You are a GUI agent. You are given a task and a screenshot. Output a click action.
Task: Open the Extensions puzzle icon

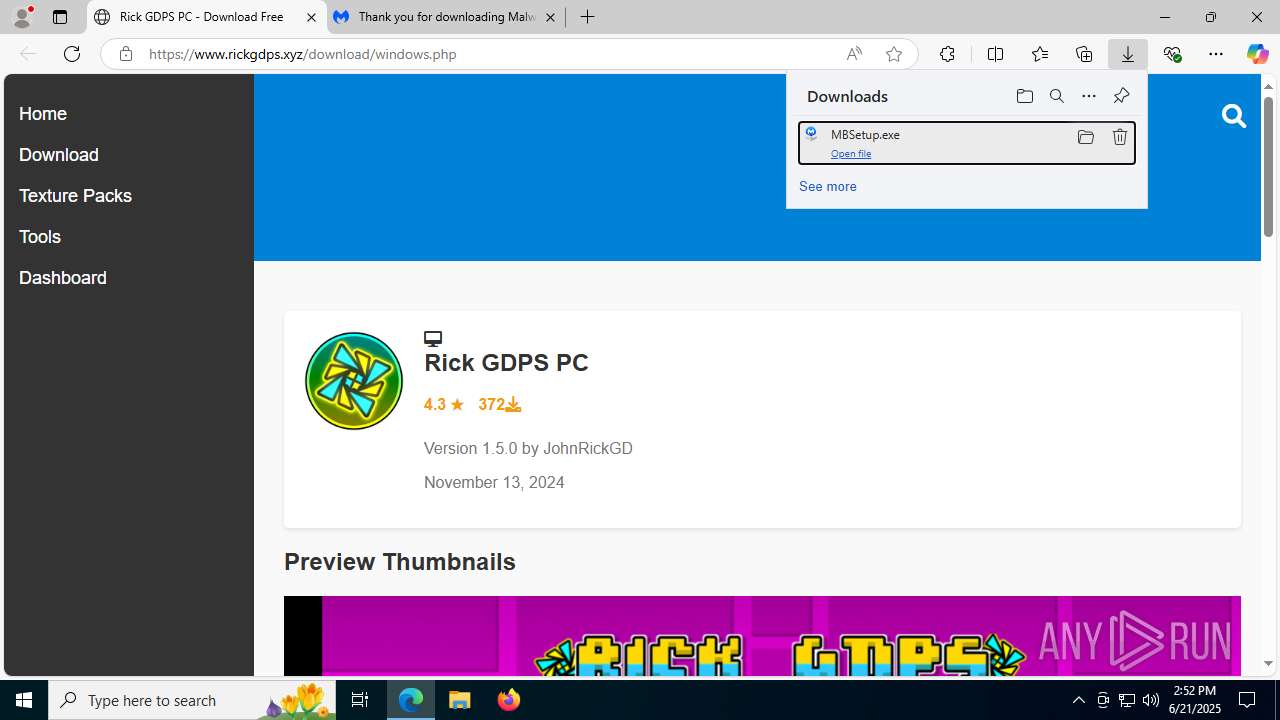click(x=947, y=54)
